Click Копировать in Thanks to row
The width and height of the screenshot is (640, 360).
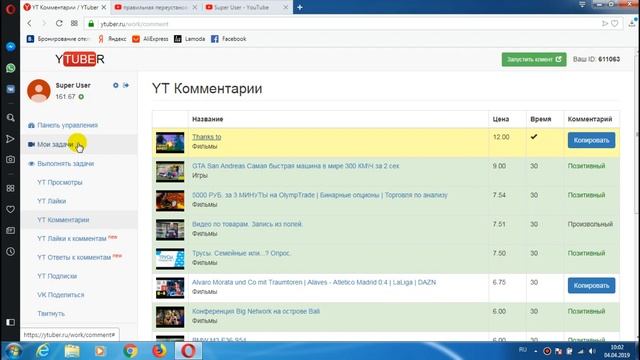[x=591, y=140]
